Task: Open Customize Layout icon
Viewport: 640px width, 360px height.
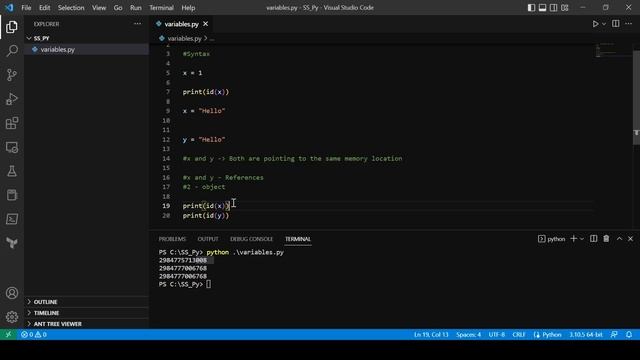Action: pos(565,8)
